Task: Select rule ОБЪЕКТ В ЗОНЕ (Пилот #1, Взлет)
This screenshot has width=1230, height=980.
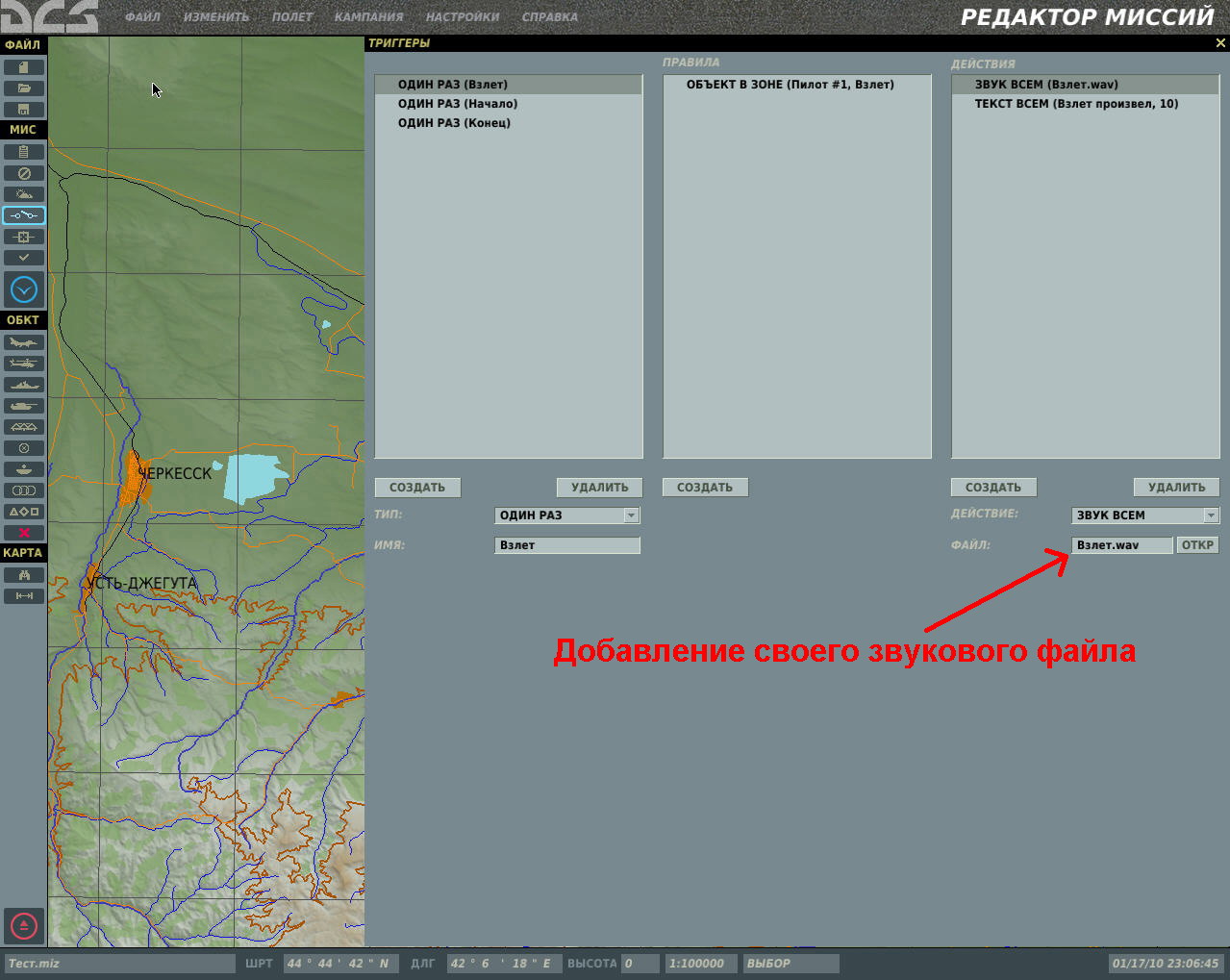Action: click(797, 85)
